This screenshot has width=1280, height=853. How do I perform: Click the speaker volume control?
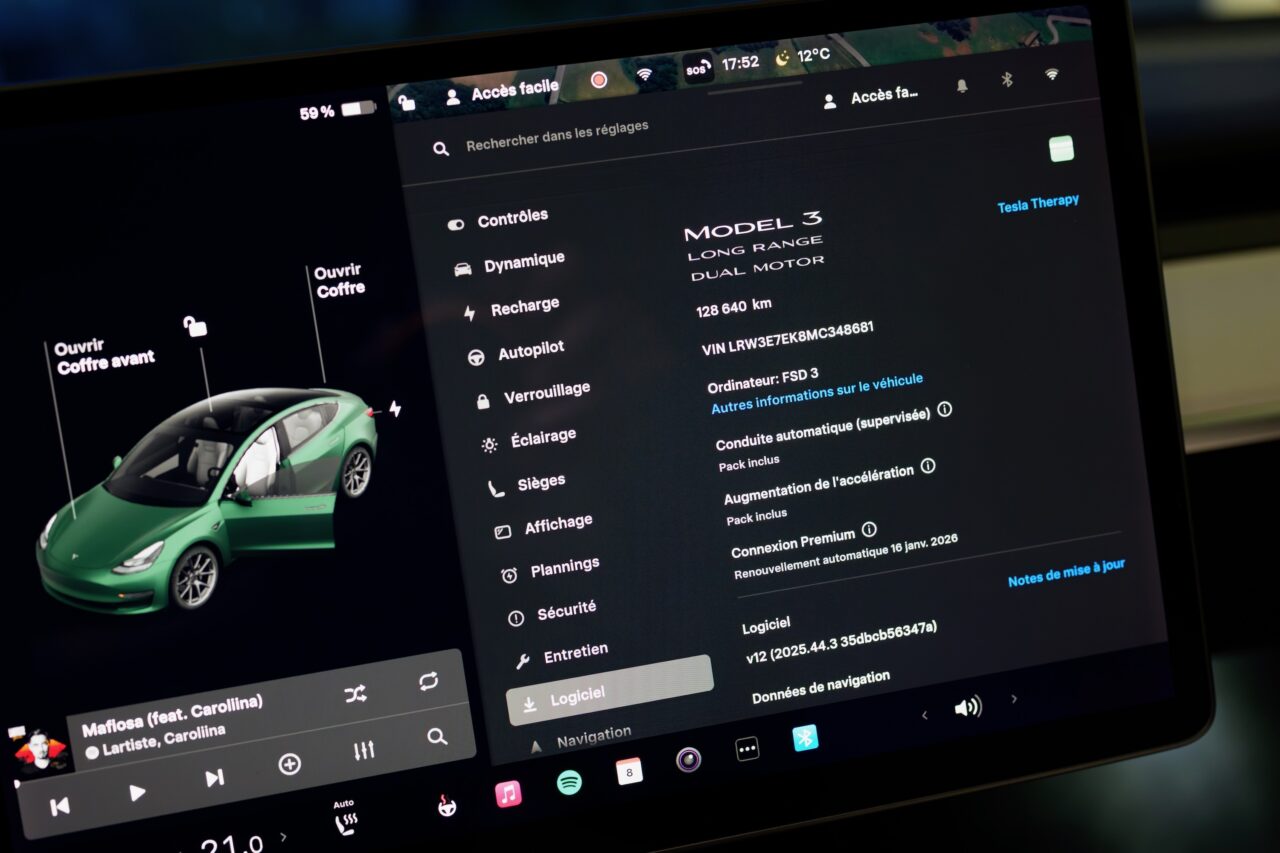pos(967,707)
